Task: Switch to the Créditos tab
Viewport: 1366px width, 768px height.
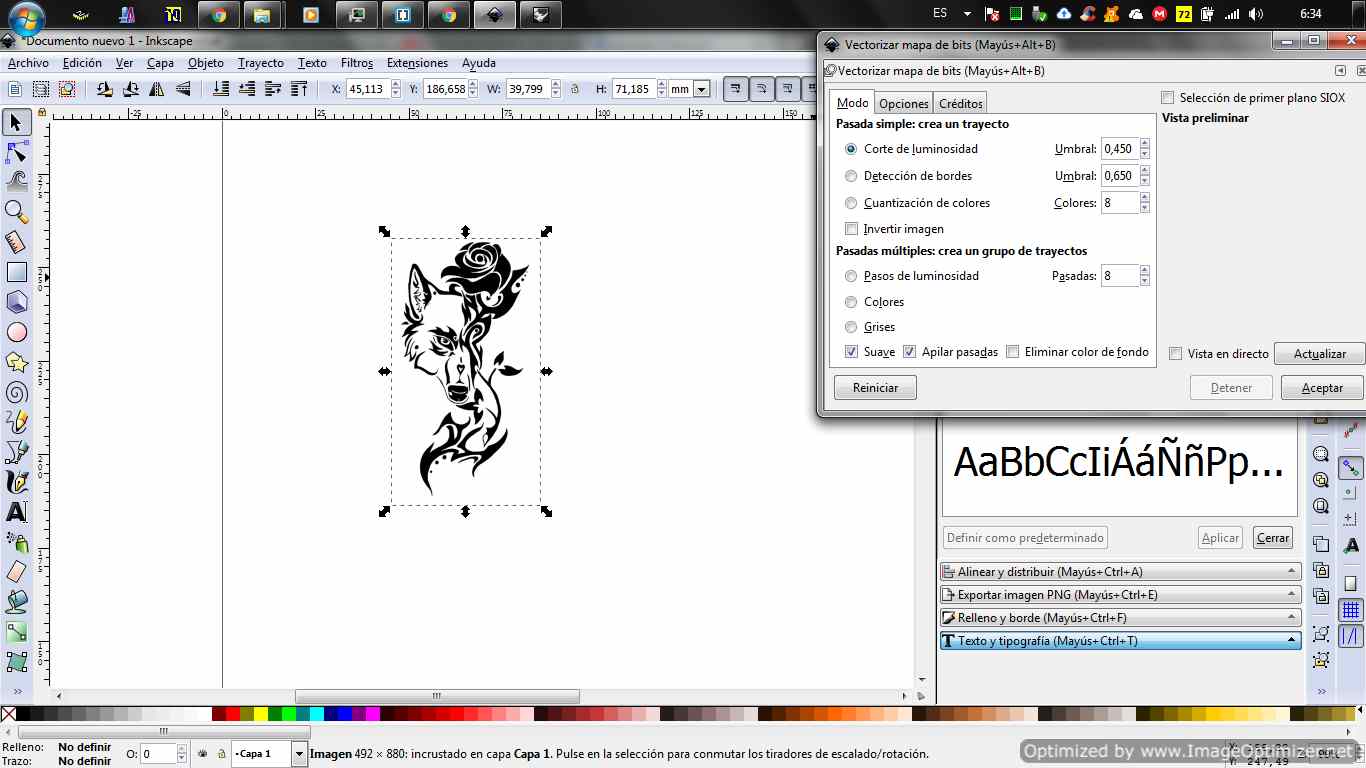Action: click(x=961, y=104)
